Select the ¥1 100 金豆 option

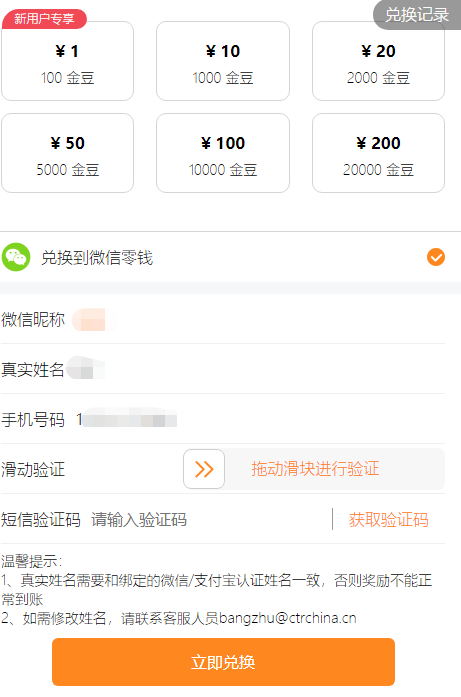tap(68, 61)
